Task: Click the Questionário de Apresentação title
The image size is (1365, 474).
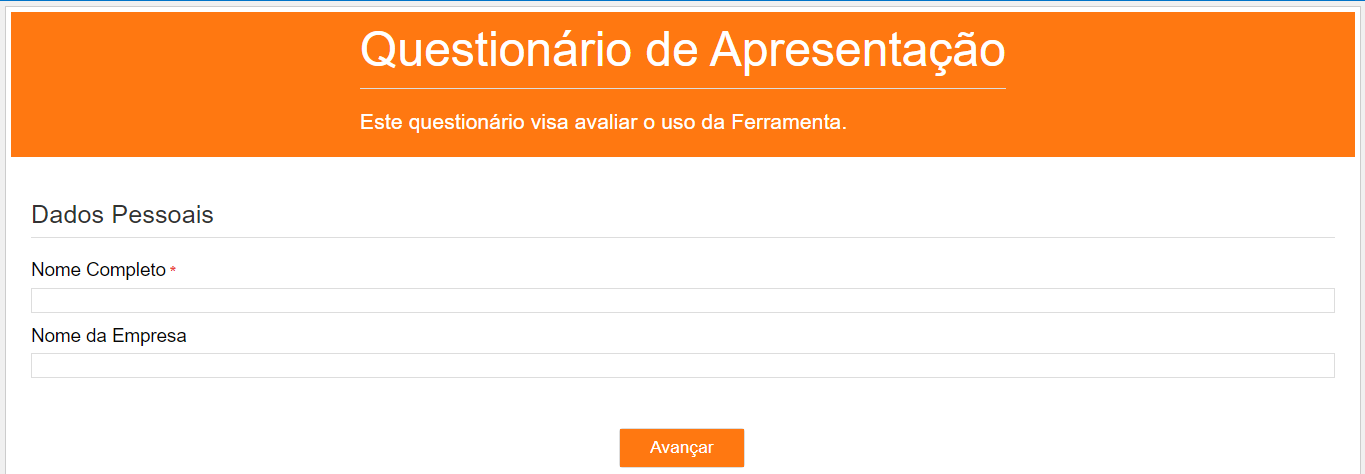Action: (682, 49)
